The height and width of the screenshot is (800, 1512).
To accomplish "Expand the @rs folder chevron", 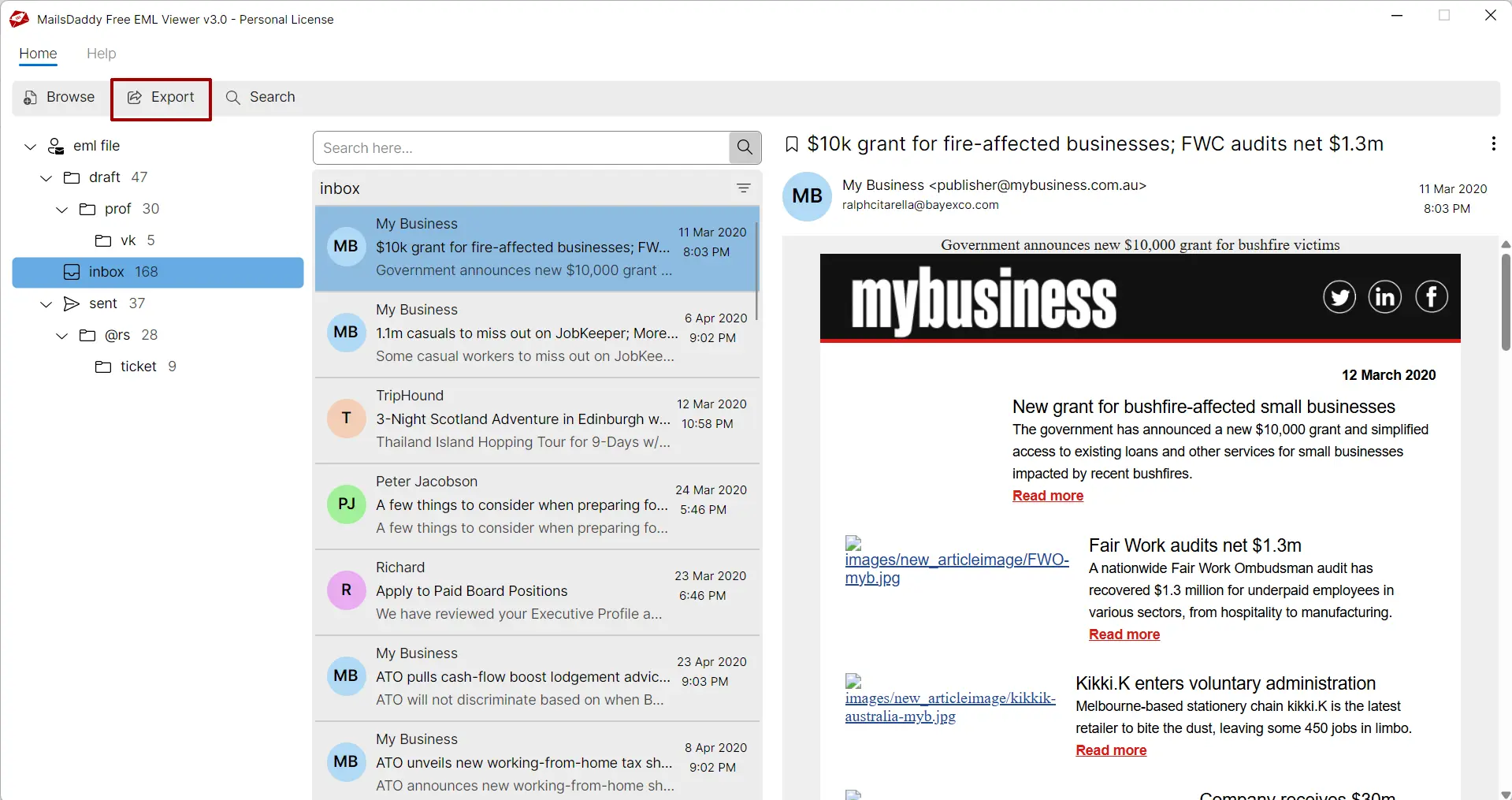I will coord(61,335).
